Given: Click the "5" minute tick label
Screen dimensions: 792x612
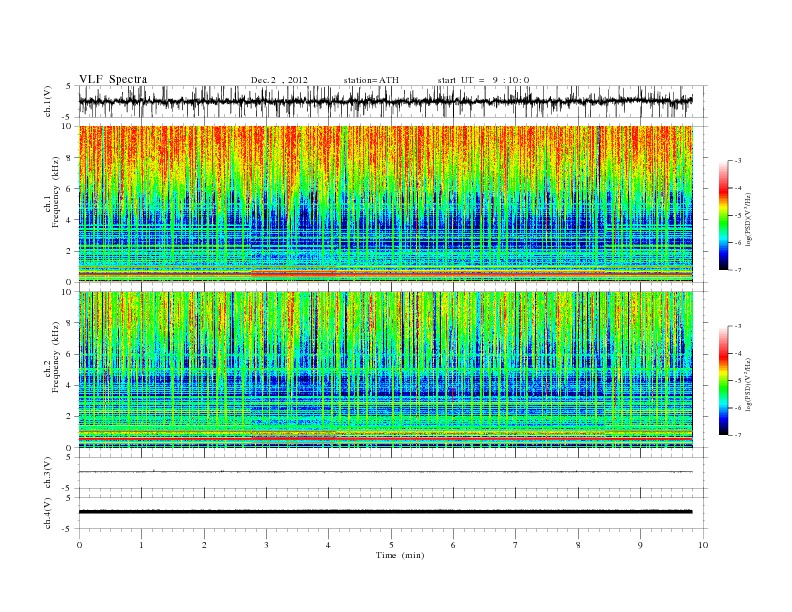Looking at the screenshot, I should pos(391,545).
